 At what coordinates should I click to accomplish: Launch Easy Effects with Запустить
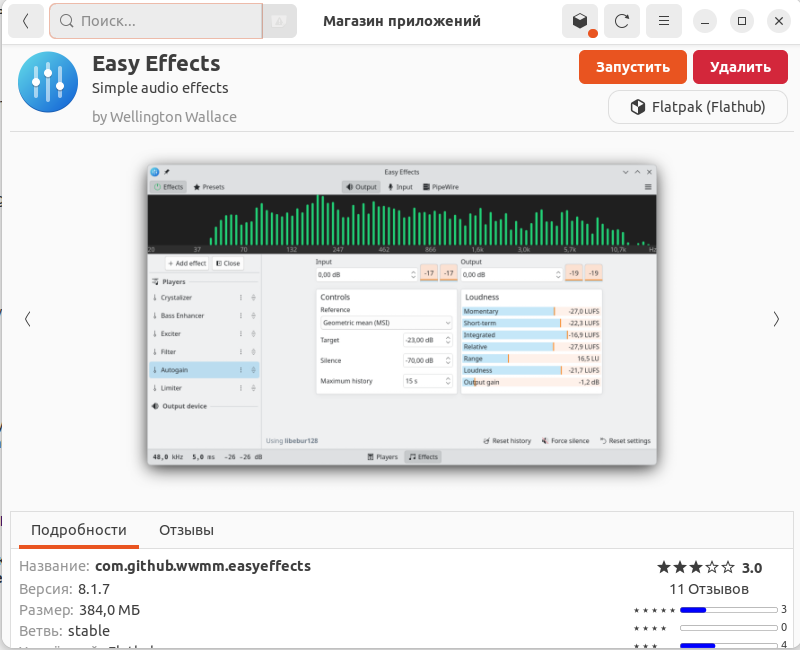(x=633, y=67)
